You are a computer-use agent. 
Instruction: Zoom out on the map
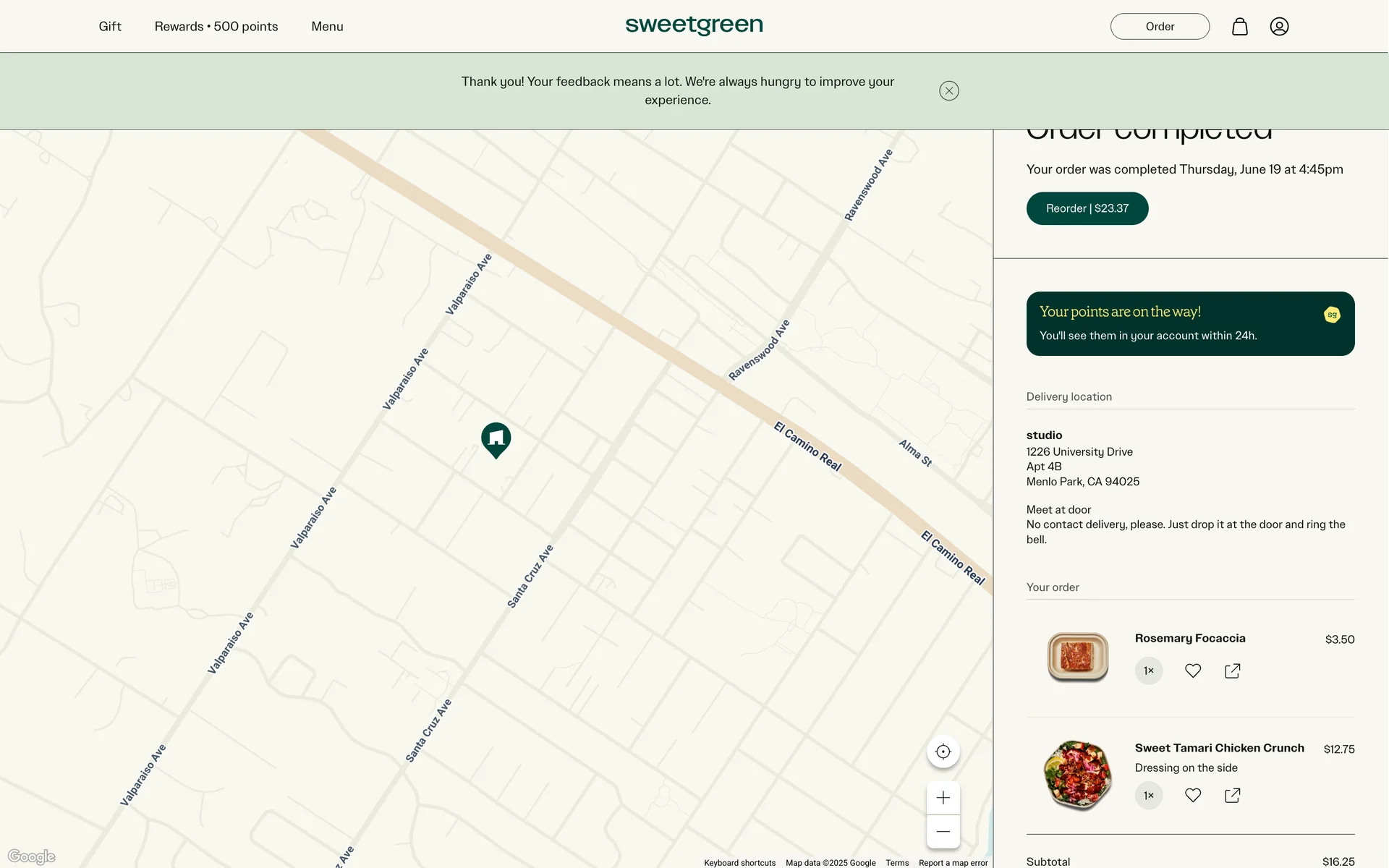pos(943,831)
